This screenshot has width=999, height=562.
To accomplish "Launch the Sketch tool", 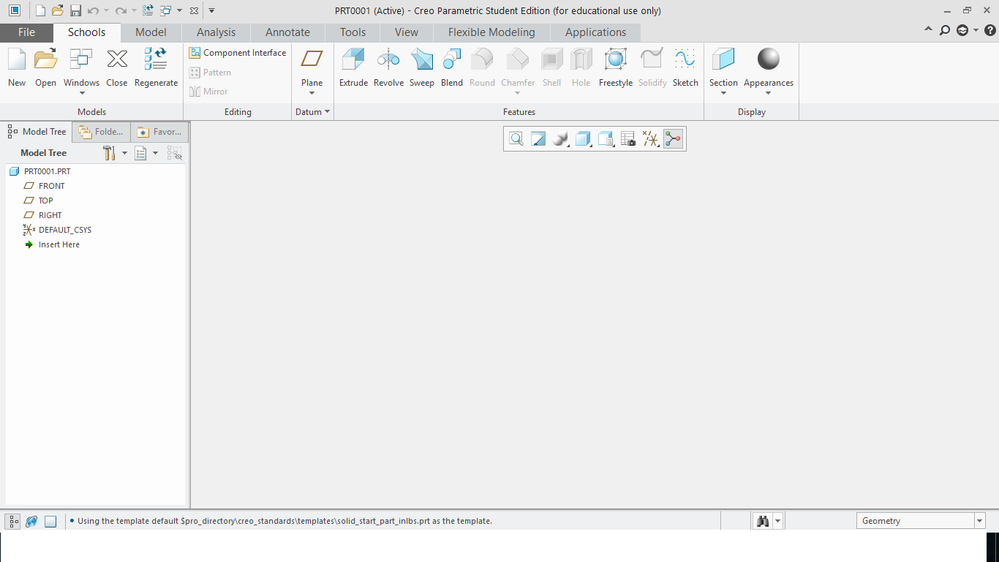I will tap(685, 67).
